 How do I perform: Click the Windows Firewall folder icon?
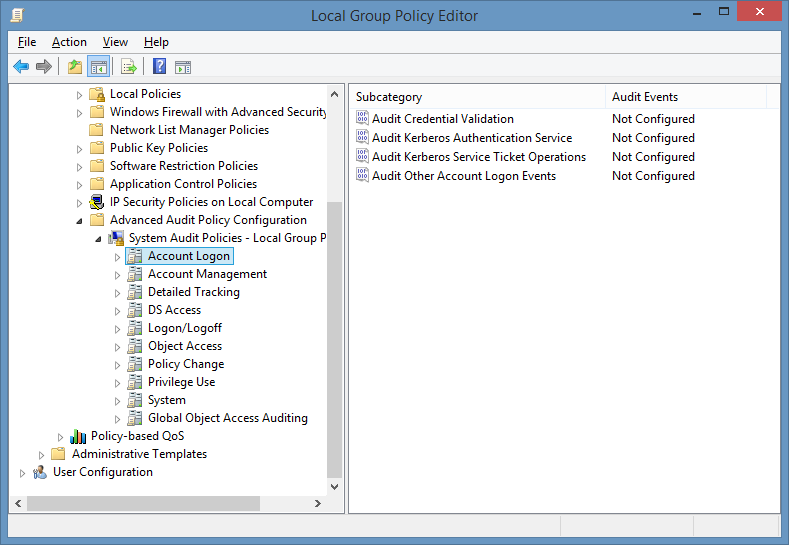coord(97,112)
